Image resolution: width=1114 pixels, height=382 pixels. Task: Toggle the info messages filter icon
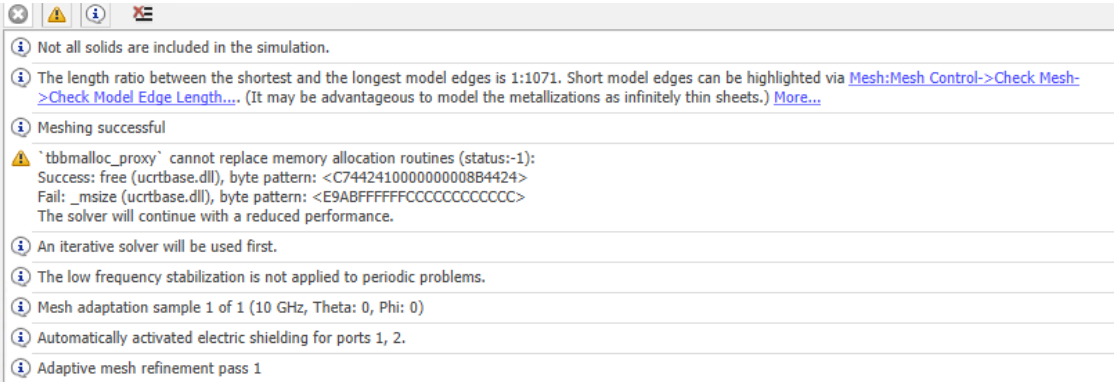pyautogui.click(x=97, y=14)
